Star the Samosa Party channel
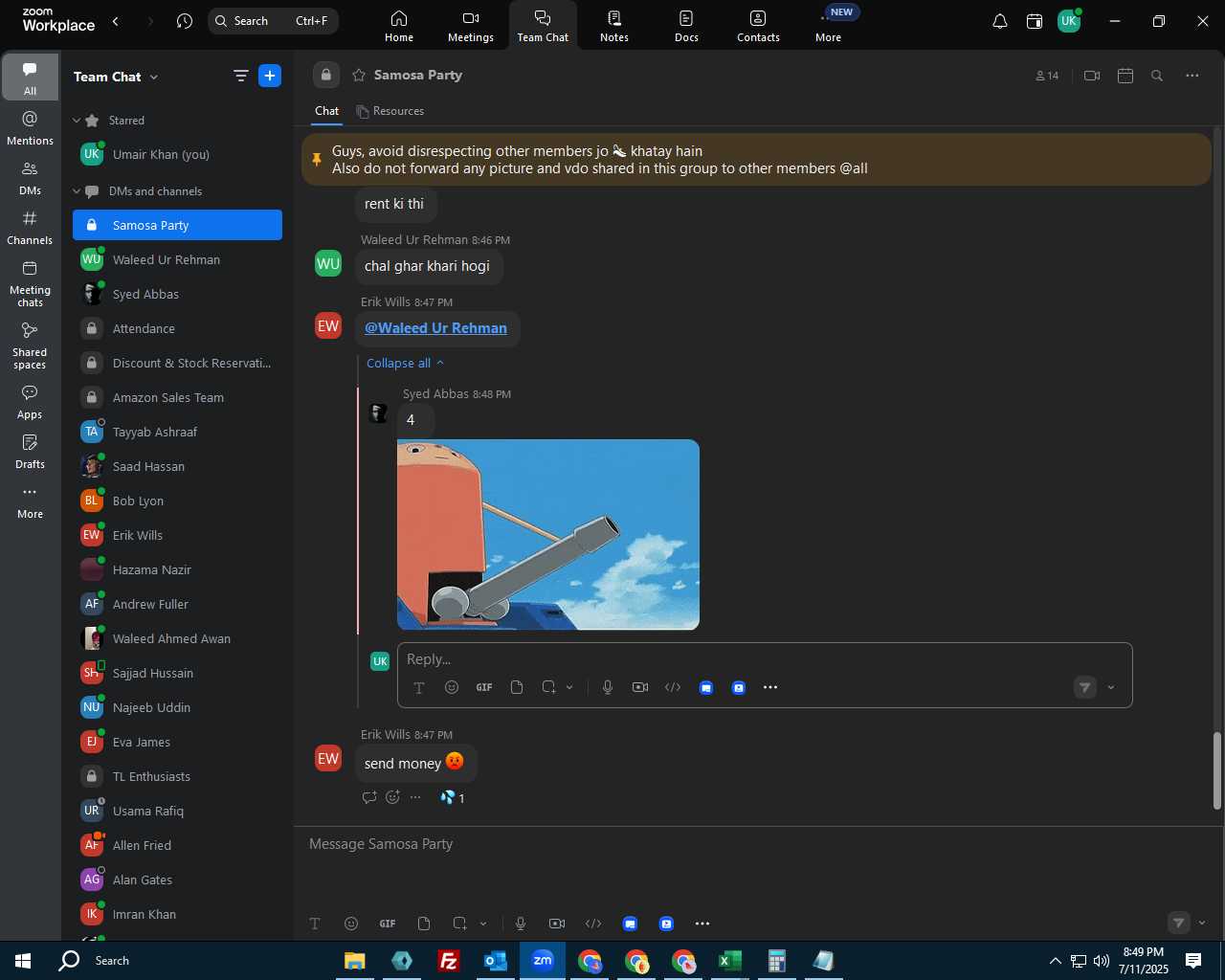1225x980 pixels. click(359, 75)
